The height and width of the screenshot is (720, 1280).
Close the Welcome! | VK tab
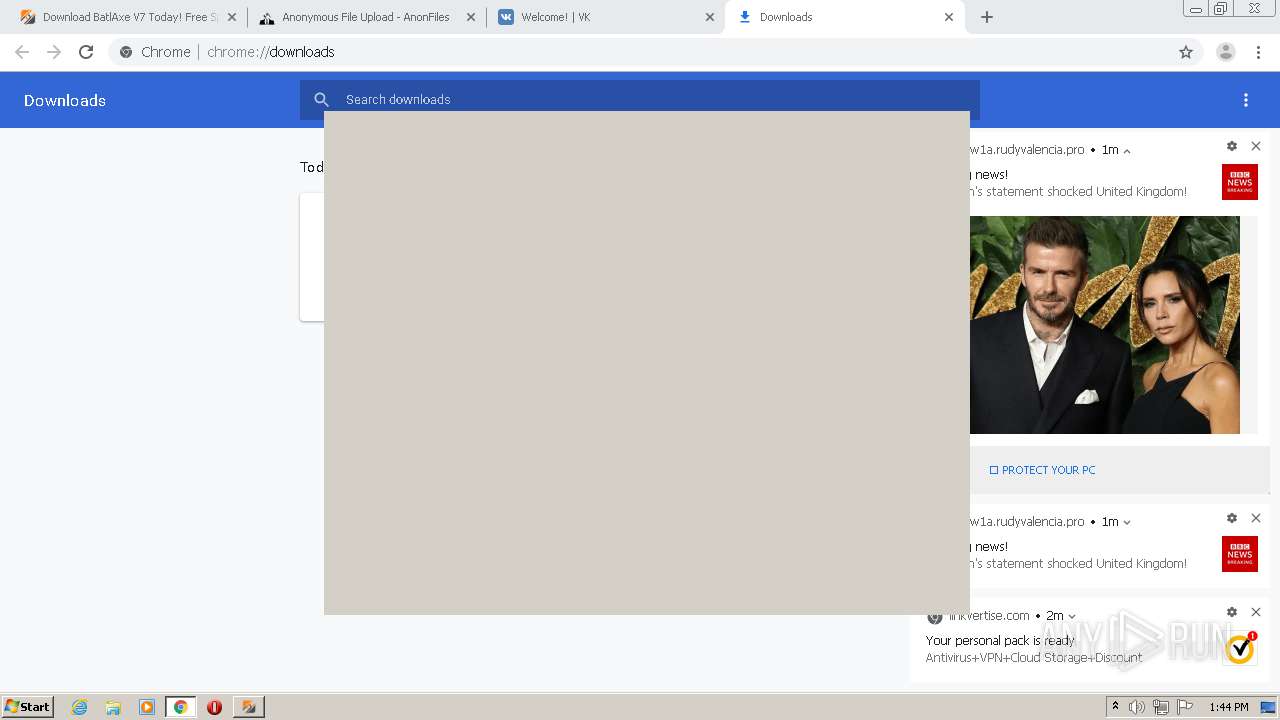click(710, 17)
